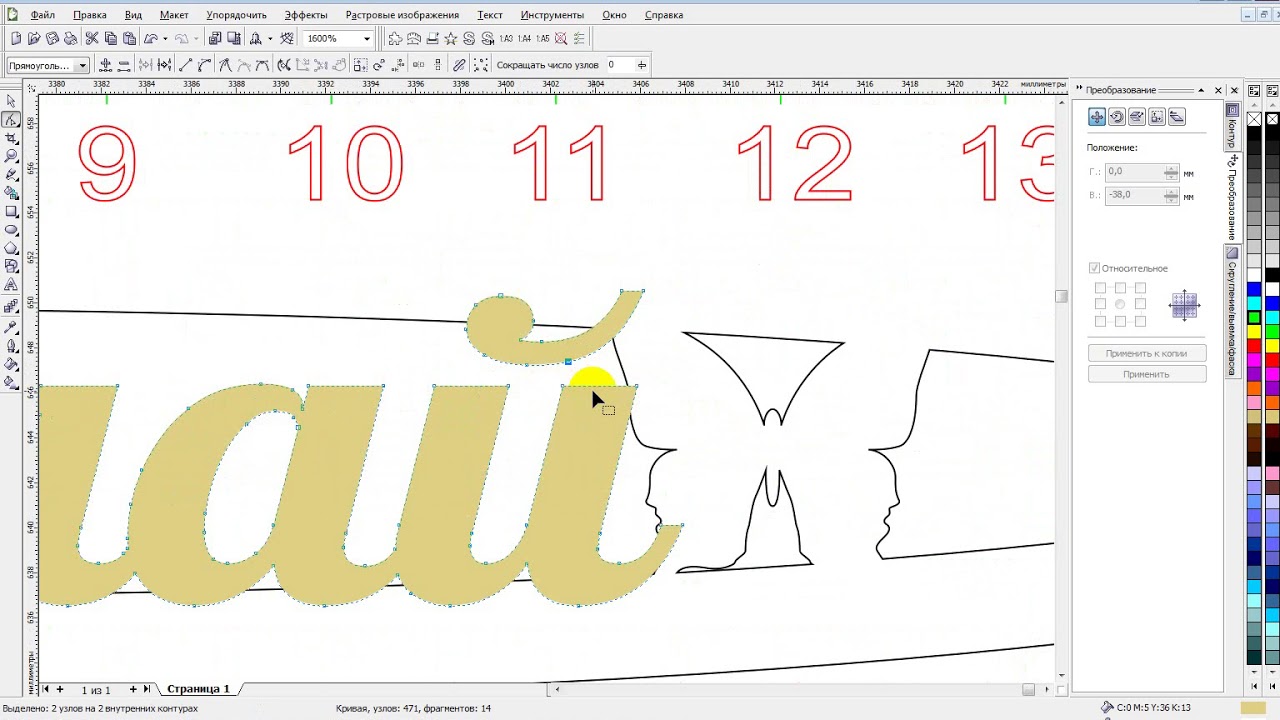This screenshot has height=720, width=1280.
Task: Check the top-left anchor point box
Action: click(x=1100, y=288)
